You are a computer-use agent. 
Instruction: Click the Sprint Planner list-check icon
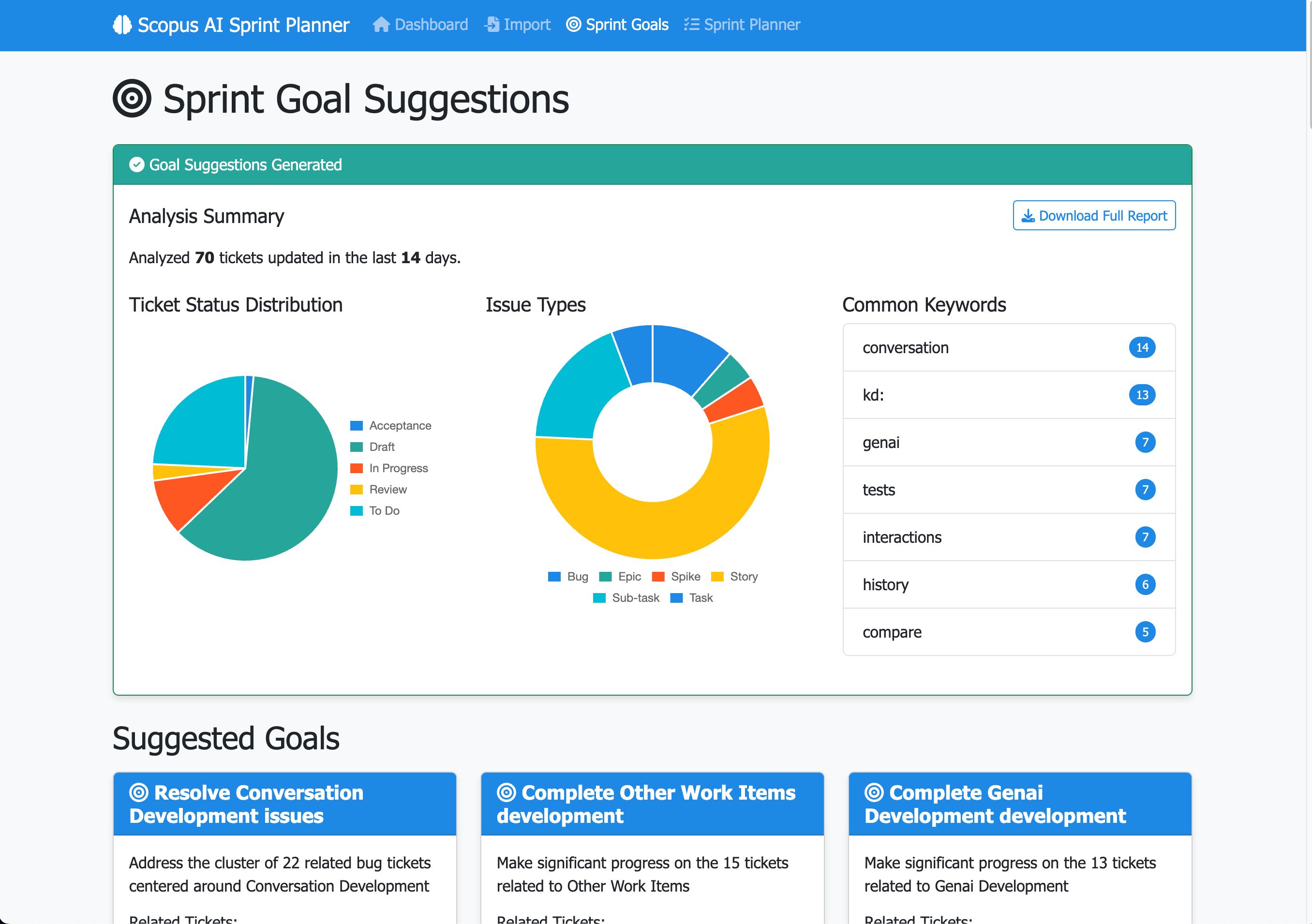[x=691, y=25]
